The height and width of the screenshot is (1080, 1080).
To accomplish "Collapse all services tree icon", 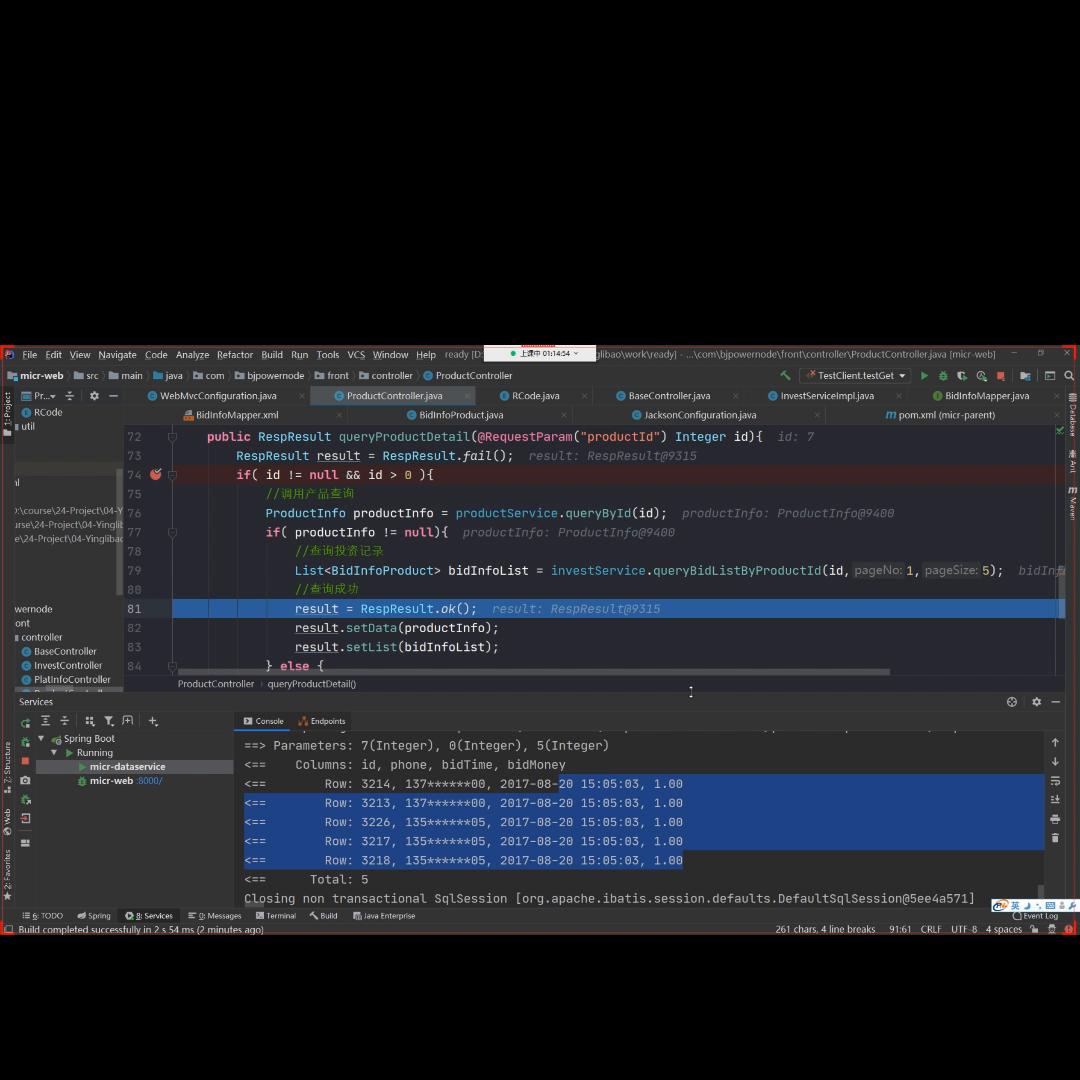I will coord(65,720).
